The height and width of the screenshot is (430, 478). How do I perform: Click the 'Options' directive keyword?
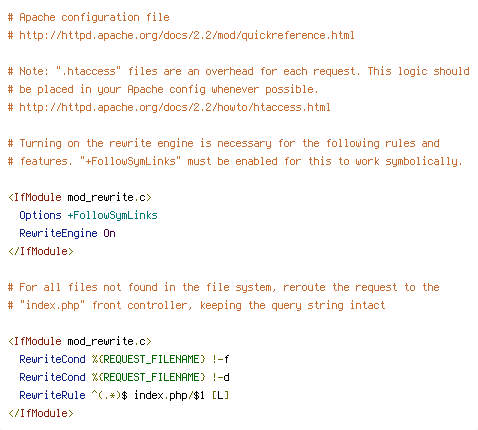(x=40, y=215)
